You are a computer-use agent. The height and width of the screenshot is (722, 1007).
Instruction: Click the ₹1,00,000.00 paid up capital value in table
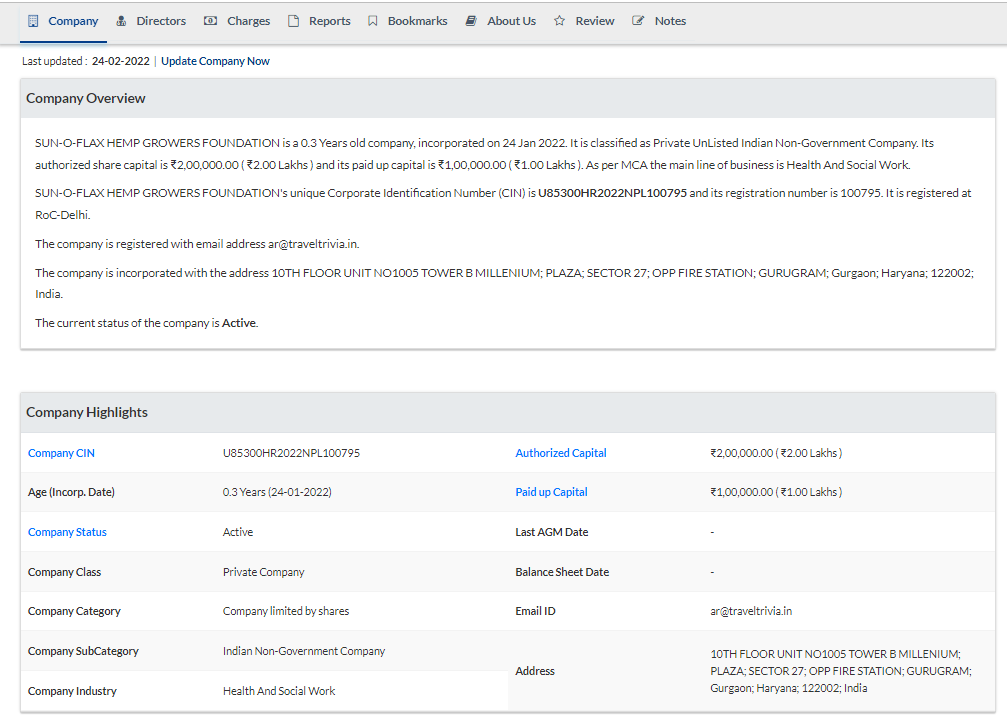[776, 492]
